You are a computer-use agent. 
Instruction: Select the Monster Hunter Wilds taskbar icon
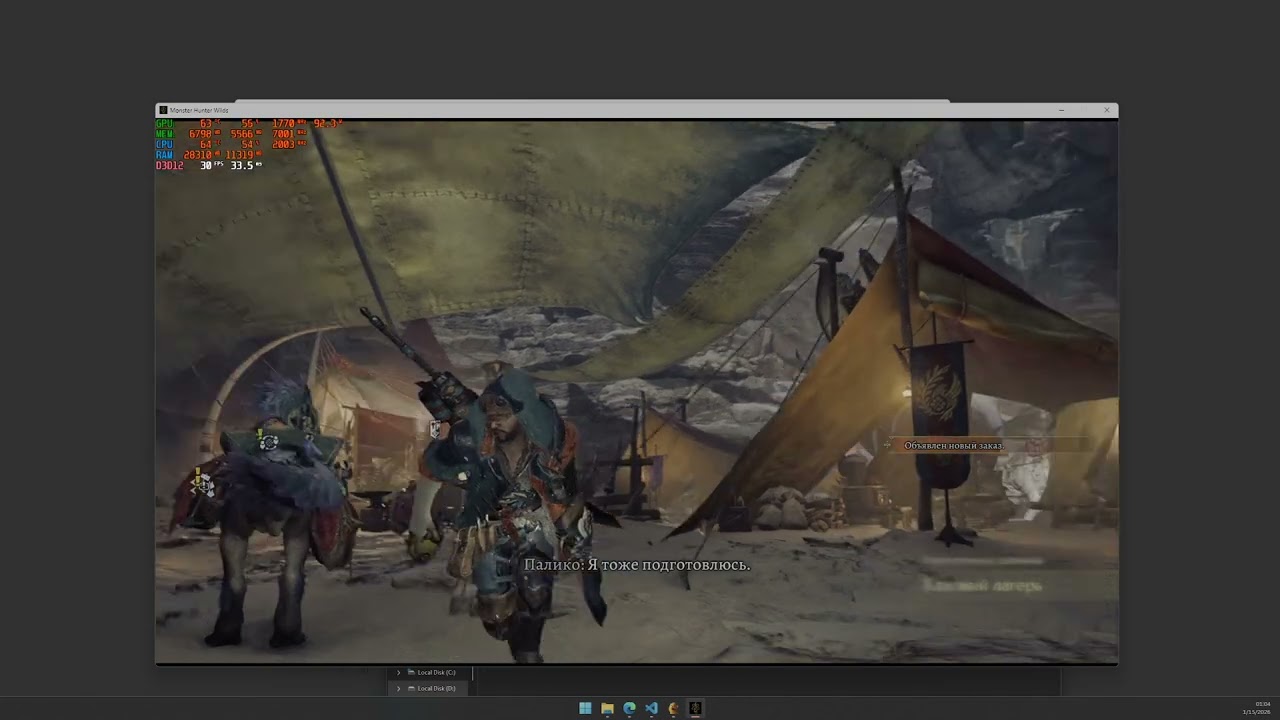point(695,708)
